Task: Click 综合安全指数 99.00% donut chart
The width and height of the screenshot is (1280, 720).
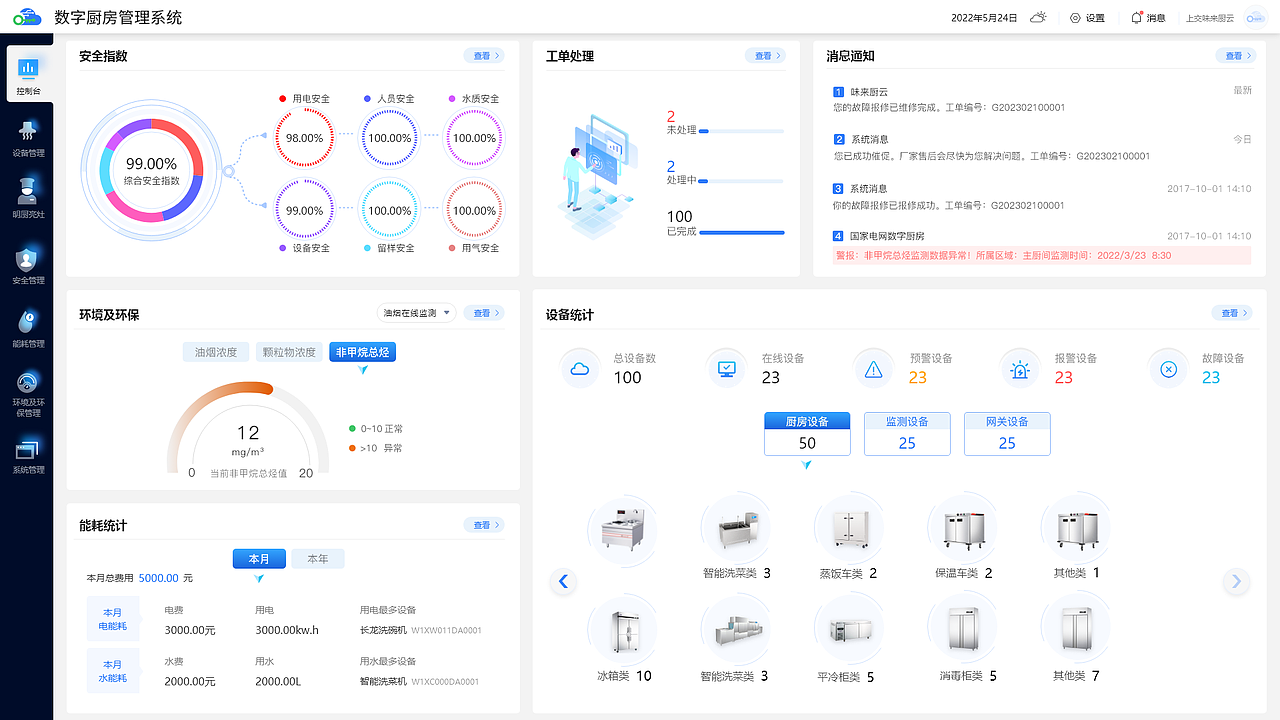Action: pos(152,171)
